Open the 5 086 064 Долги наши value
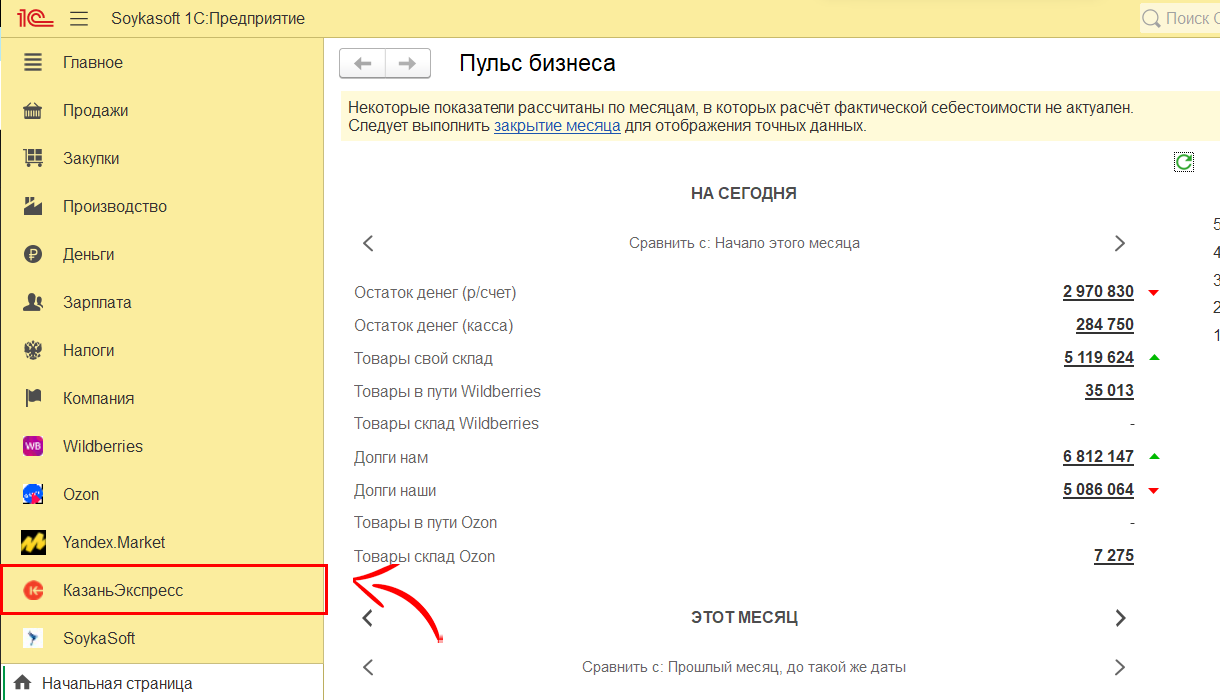Screen dimensions: 1220x700 (x=1098, y=490)
